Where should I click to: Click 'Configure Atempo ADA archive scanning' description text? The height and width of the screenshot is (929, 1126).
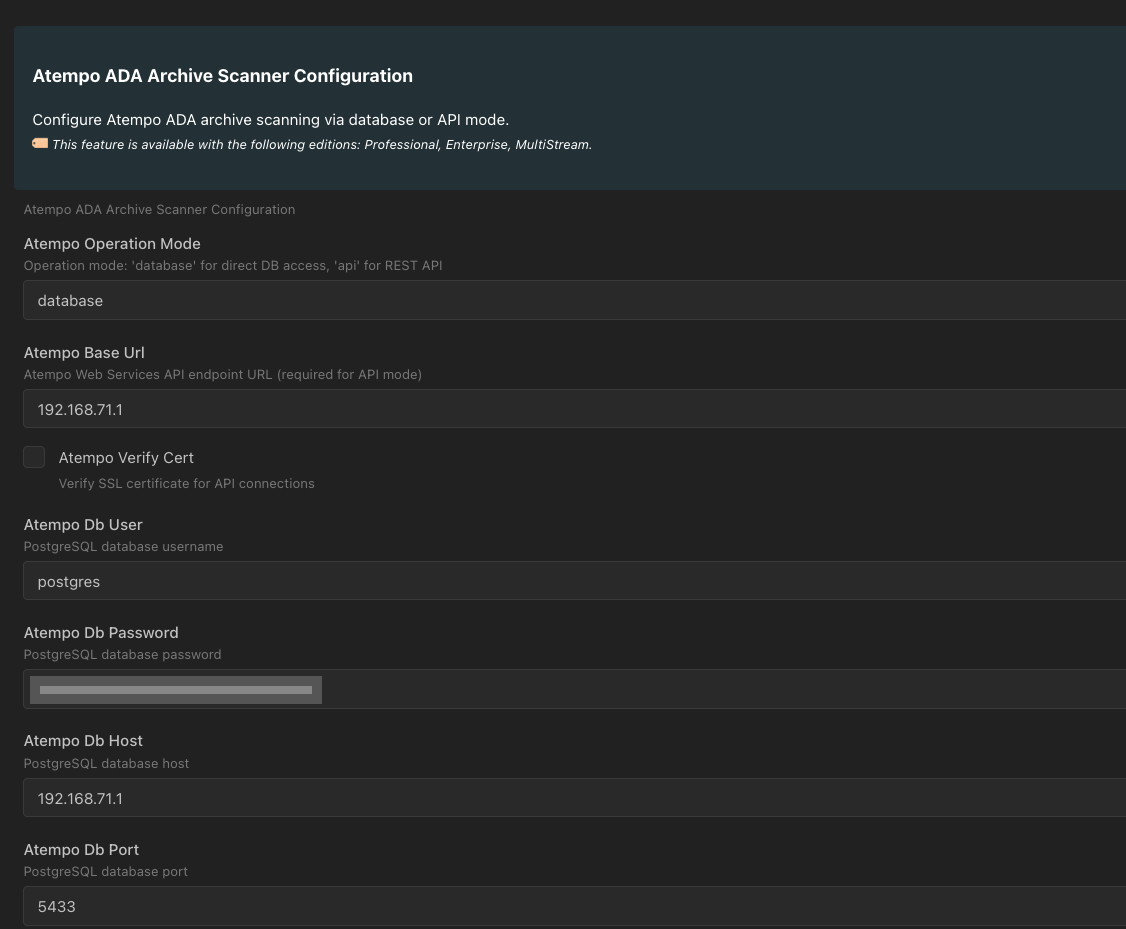tap(271, 120)
